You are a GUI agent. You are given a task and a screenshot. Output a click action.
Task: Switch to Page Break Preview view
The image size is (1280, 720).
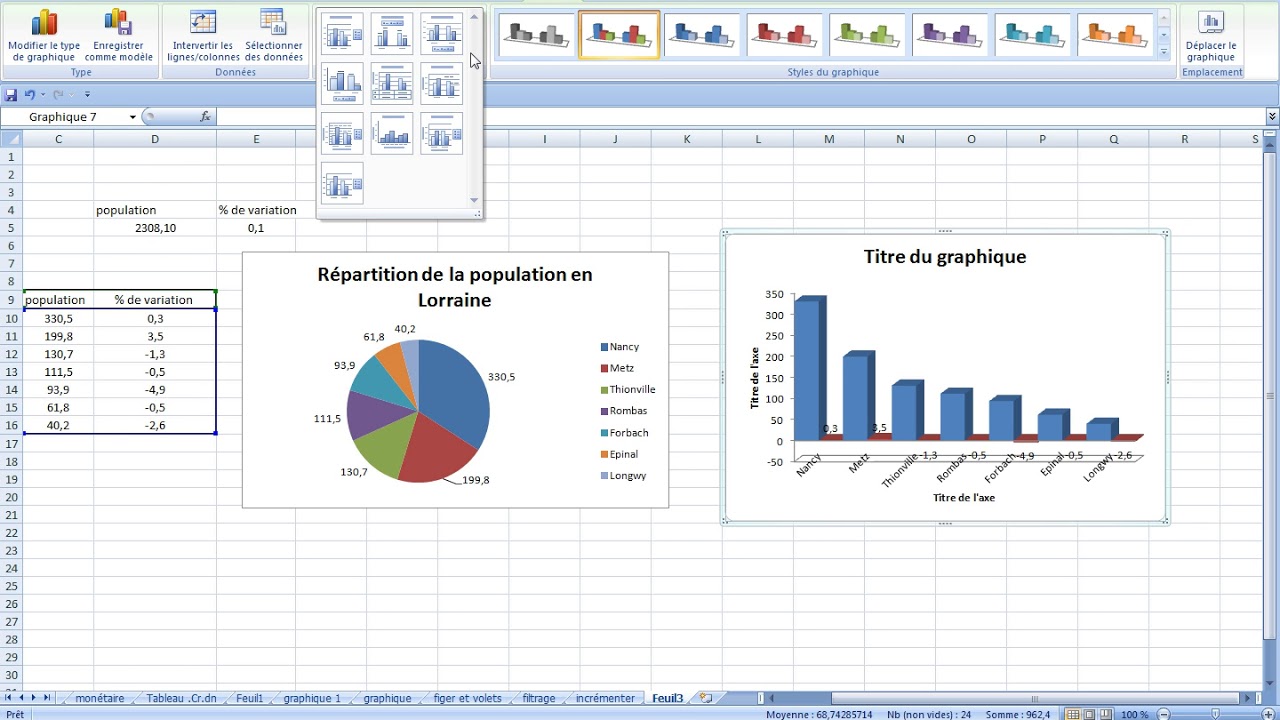[1105, 714]
